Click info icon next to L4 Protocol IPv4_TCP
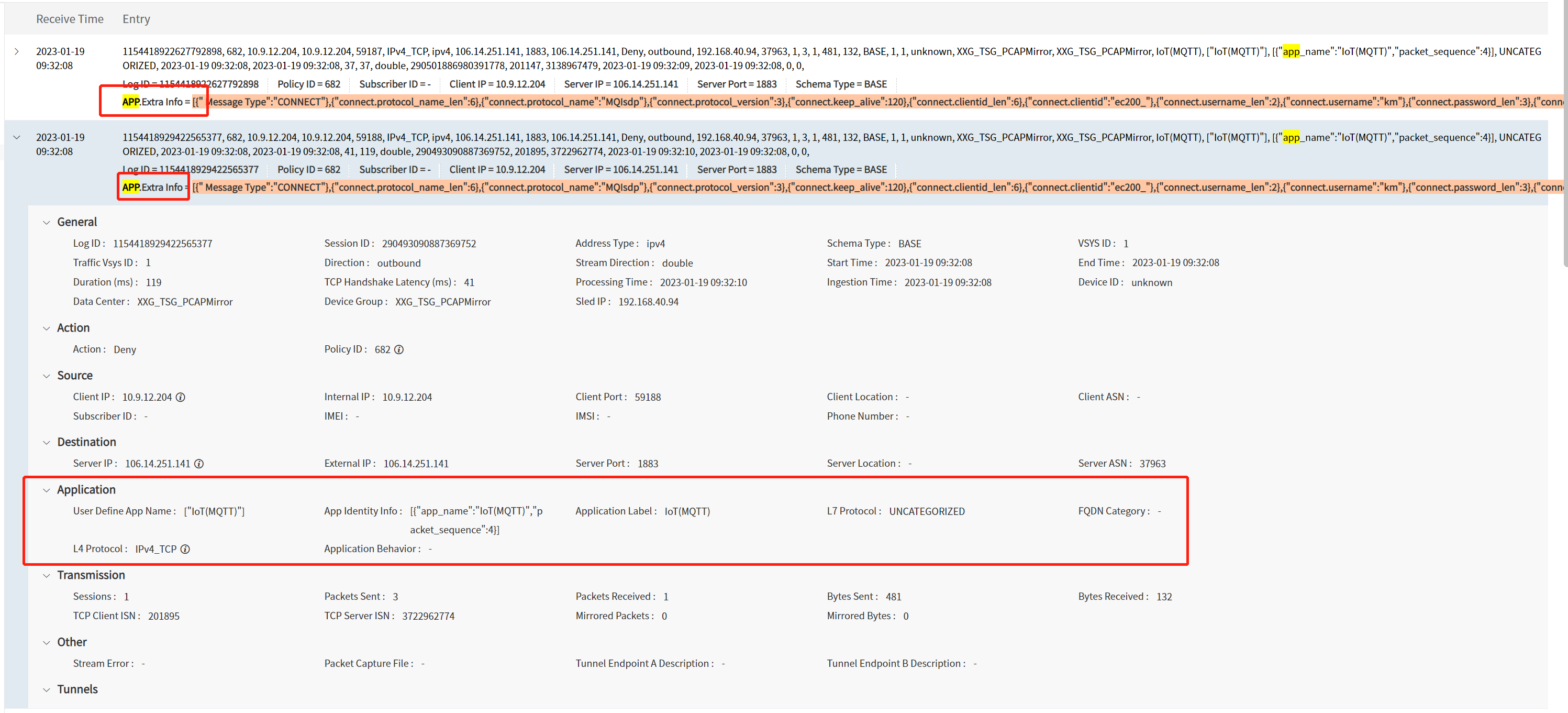This screenshot has height=713, width=1568. [x=186, y=549]
